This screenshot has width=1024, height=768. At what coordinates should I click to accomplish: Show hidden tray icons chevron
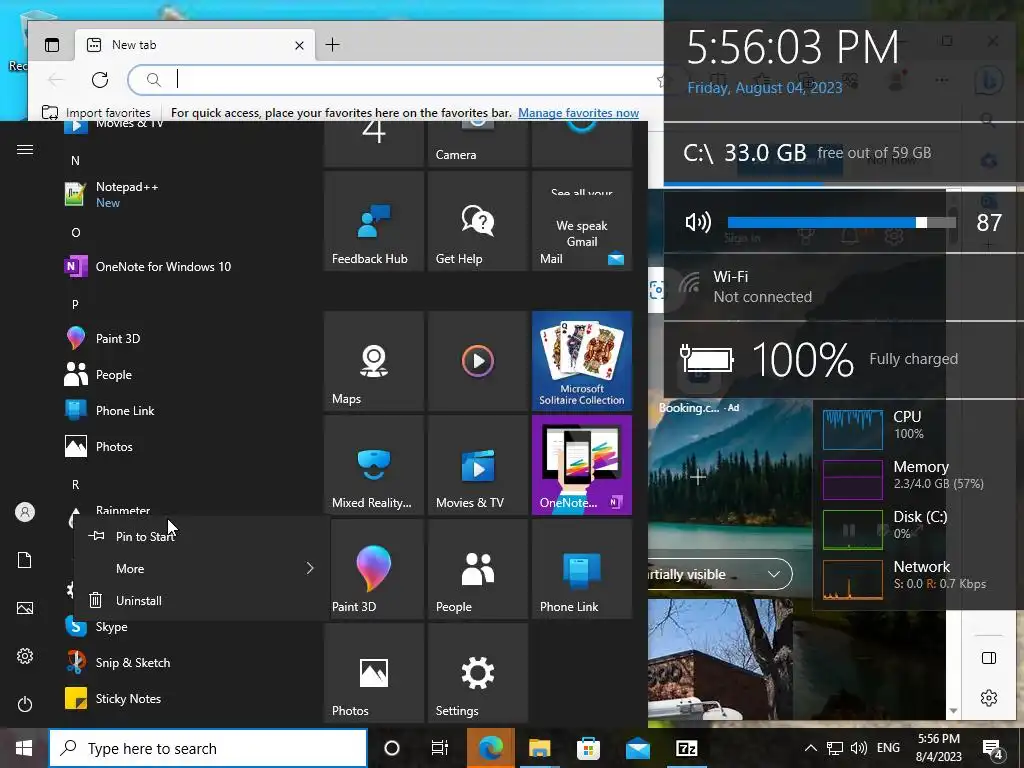click(810, 748)
